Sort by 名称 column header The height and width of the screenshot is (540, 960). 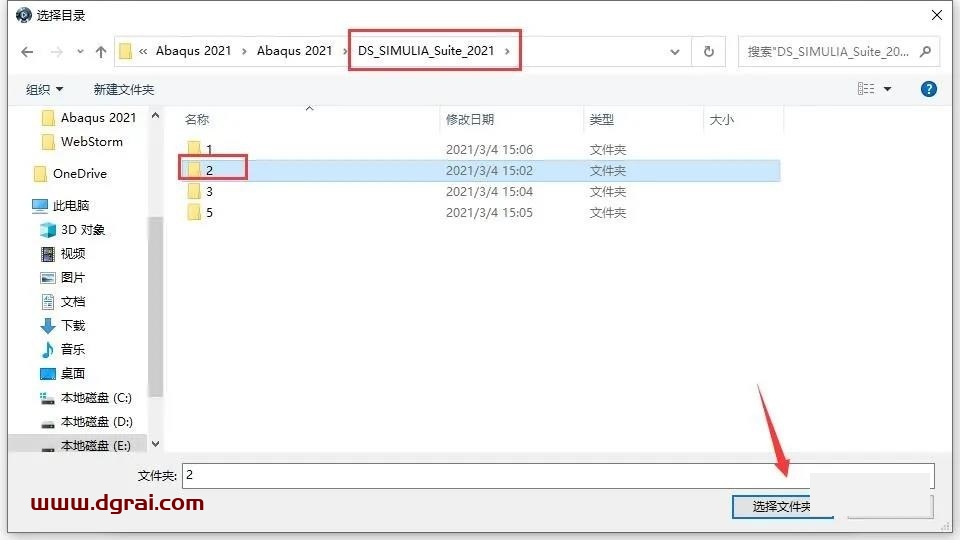click(197, 120)
